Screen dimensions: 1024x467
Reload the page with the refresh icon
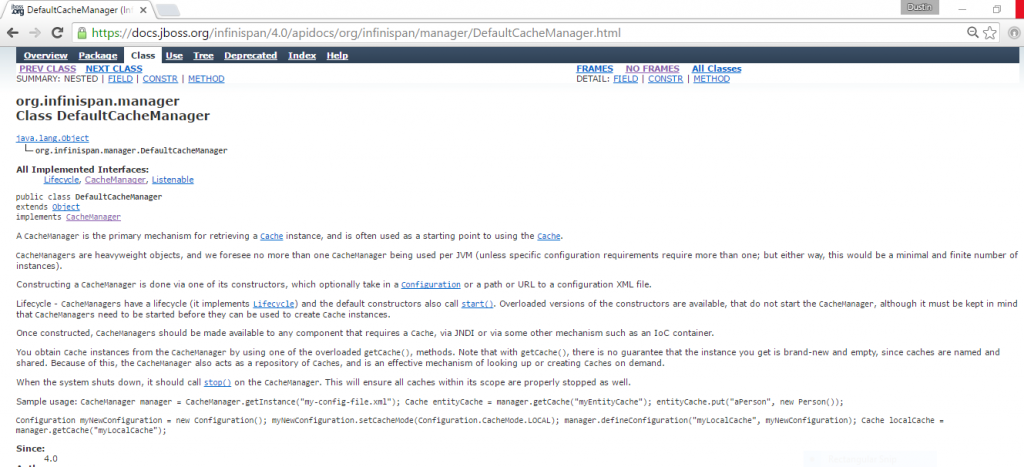(x=57, y=33)
